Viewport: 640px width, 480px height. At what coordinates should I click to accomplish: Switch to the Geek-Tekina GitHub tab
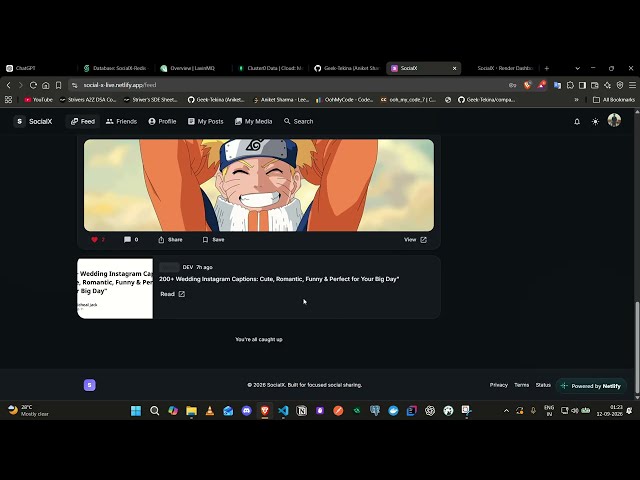click(347, 68)
